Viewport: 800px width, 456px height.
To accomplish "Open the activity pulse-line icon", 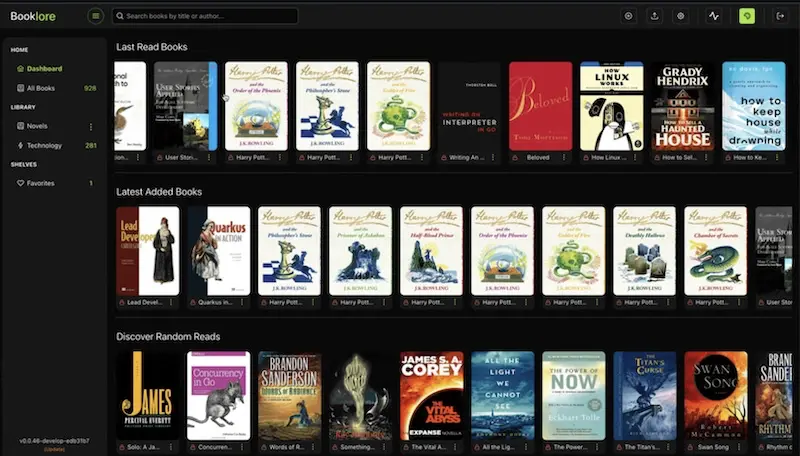I will (714, 16).
